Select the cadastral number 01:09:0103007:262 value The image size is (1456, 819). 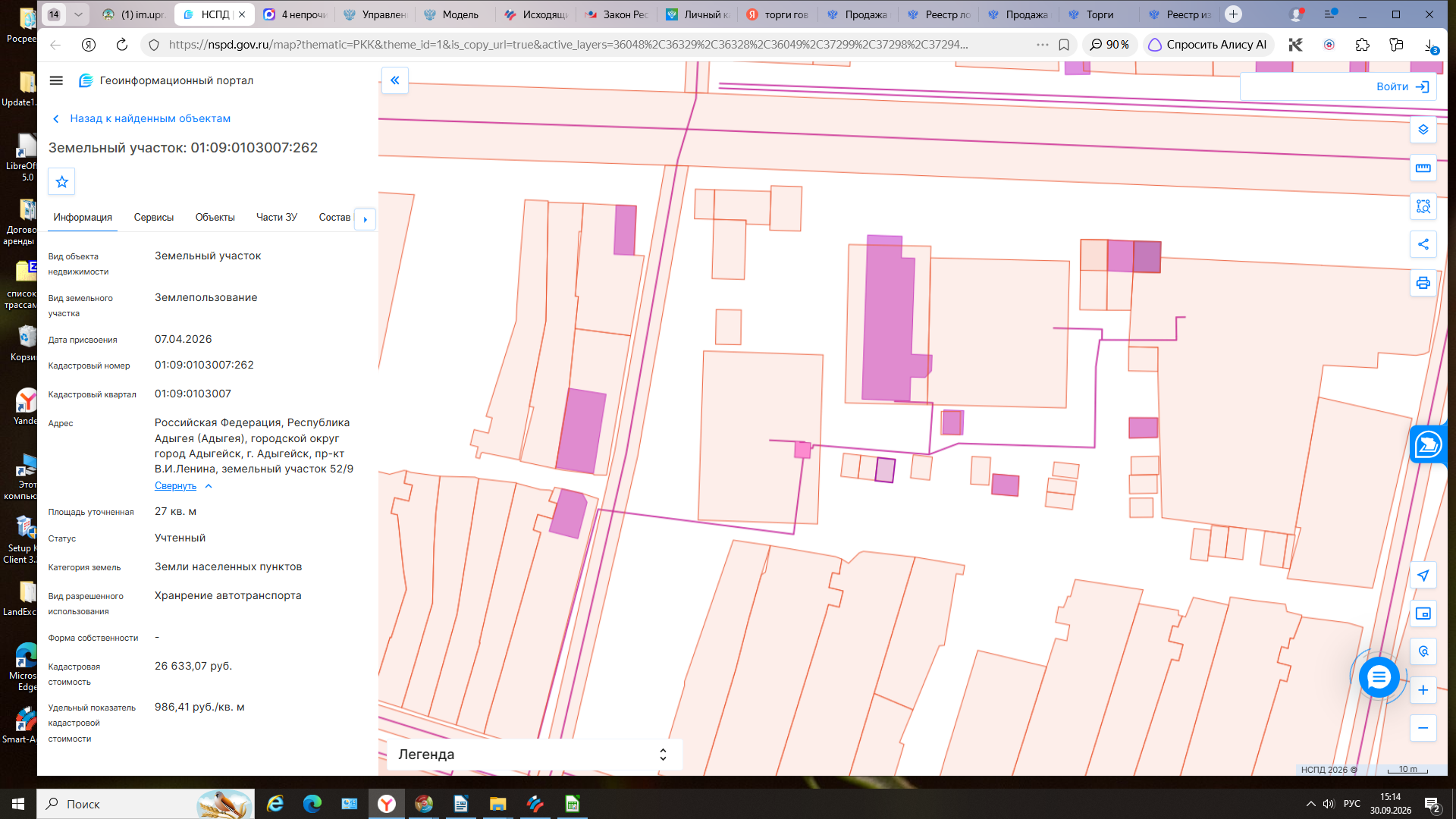204,366
